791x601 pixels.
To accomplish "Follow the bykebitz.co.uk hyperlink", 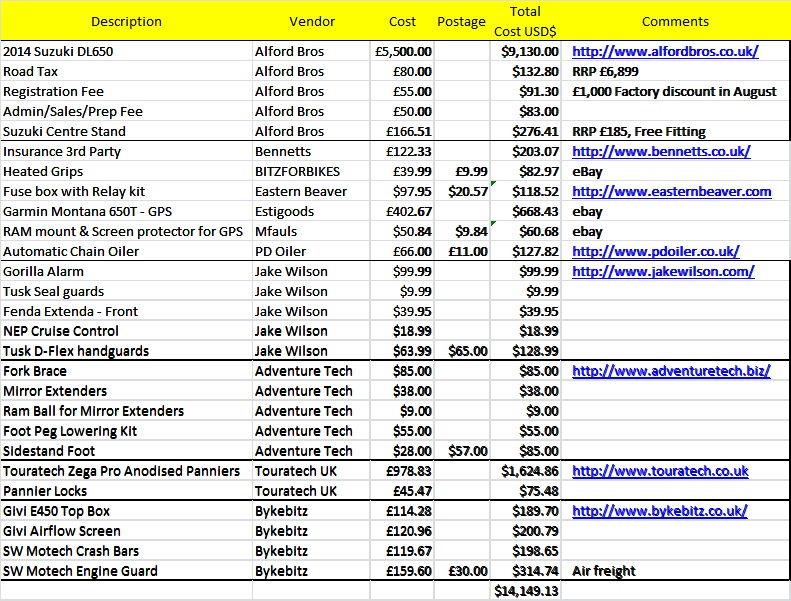I will pyautogui.click(x=660, y=511).
